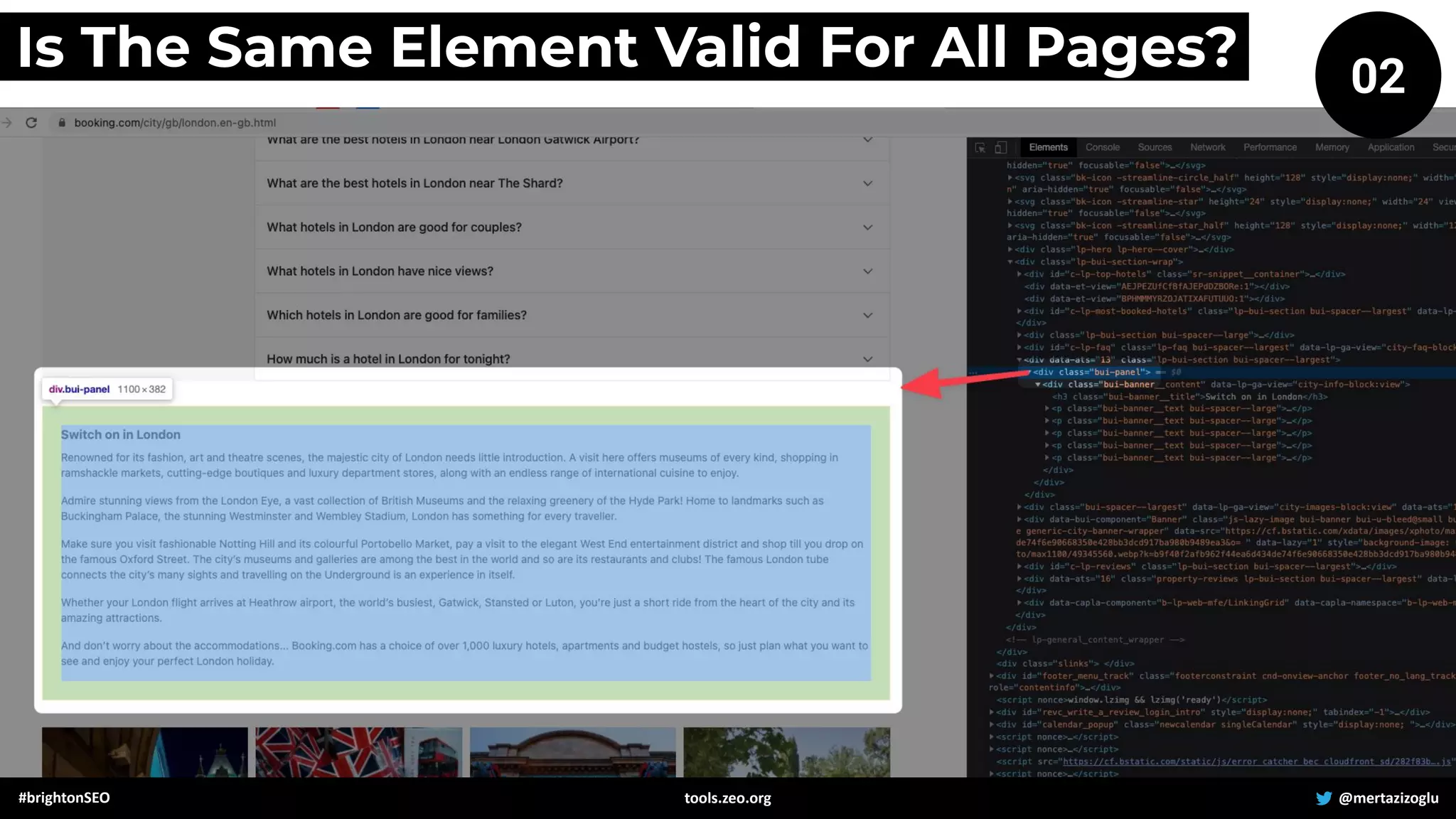Open the arched building photo thumbnail
Image resolution: width=1456 pixels, height=819 pixels.
[x=573, y=751]
